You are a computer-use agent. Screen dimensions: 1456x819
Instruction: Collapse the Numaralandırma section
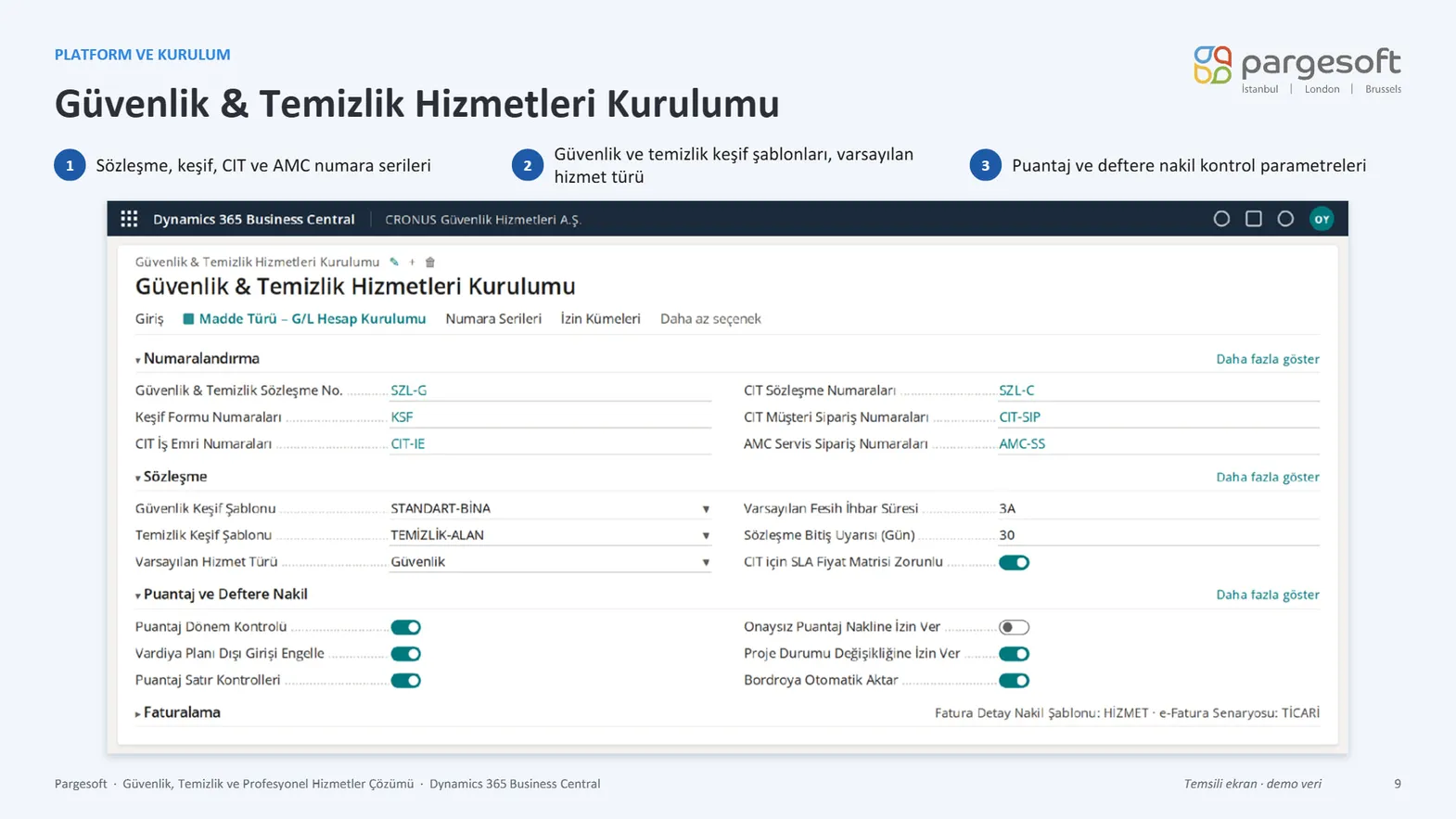tap(198, 359)
